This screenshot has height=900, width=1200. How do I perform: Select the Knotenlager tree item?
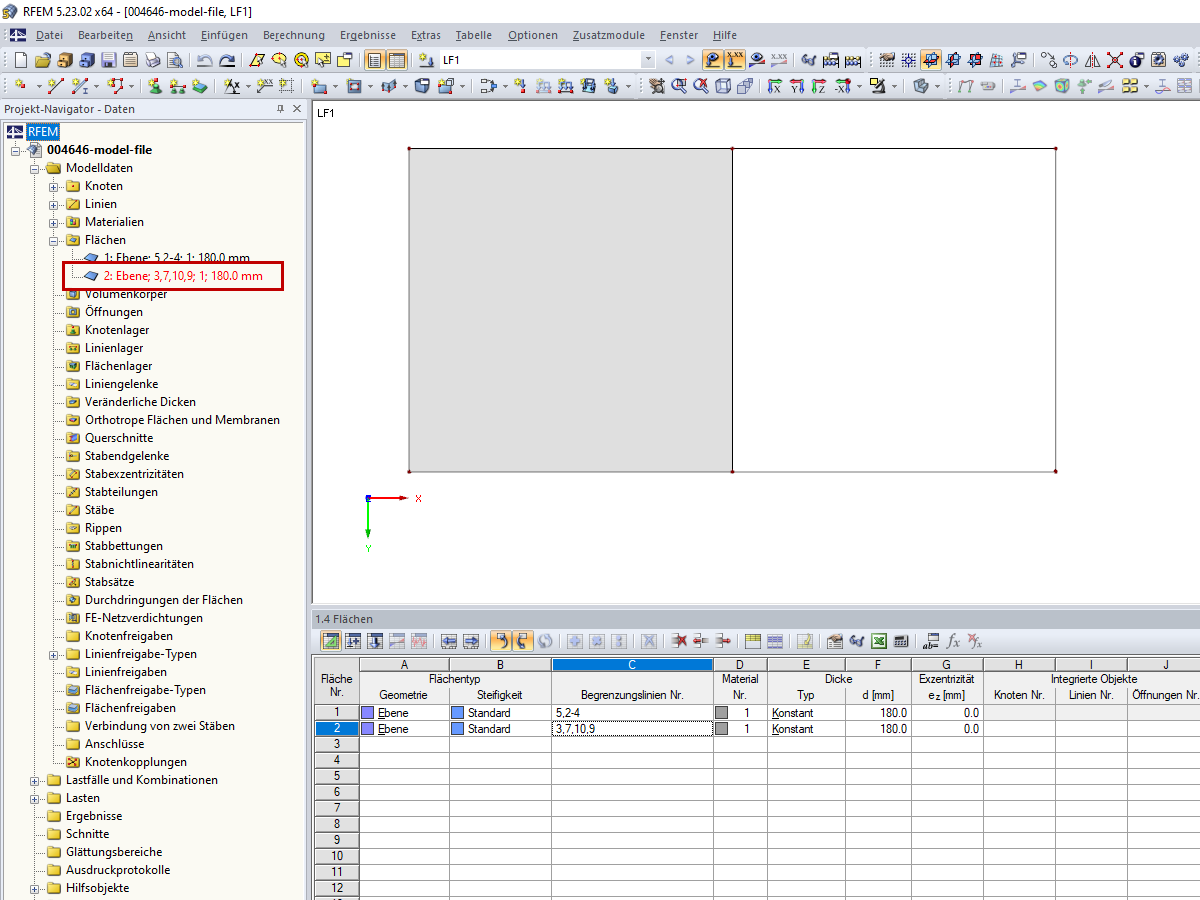pos(116,330)
